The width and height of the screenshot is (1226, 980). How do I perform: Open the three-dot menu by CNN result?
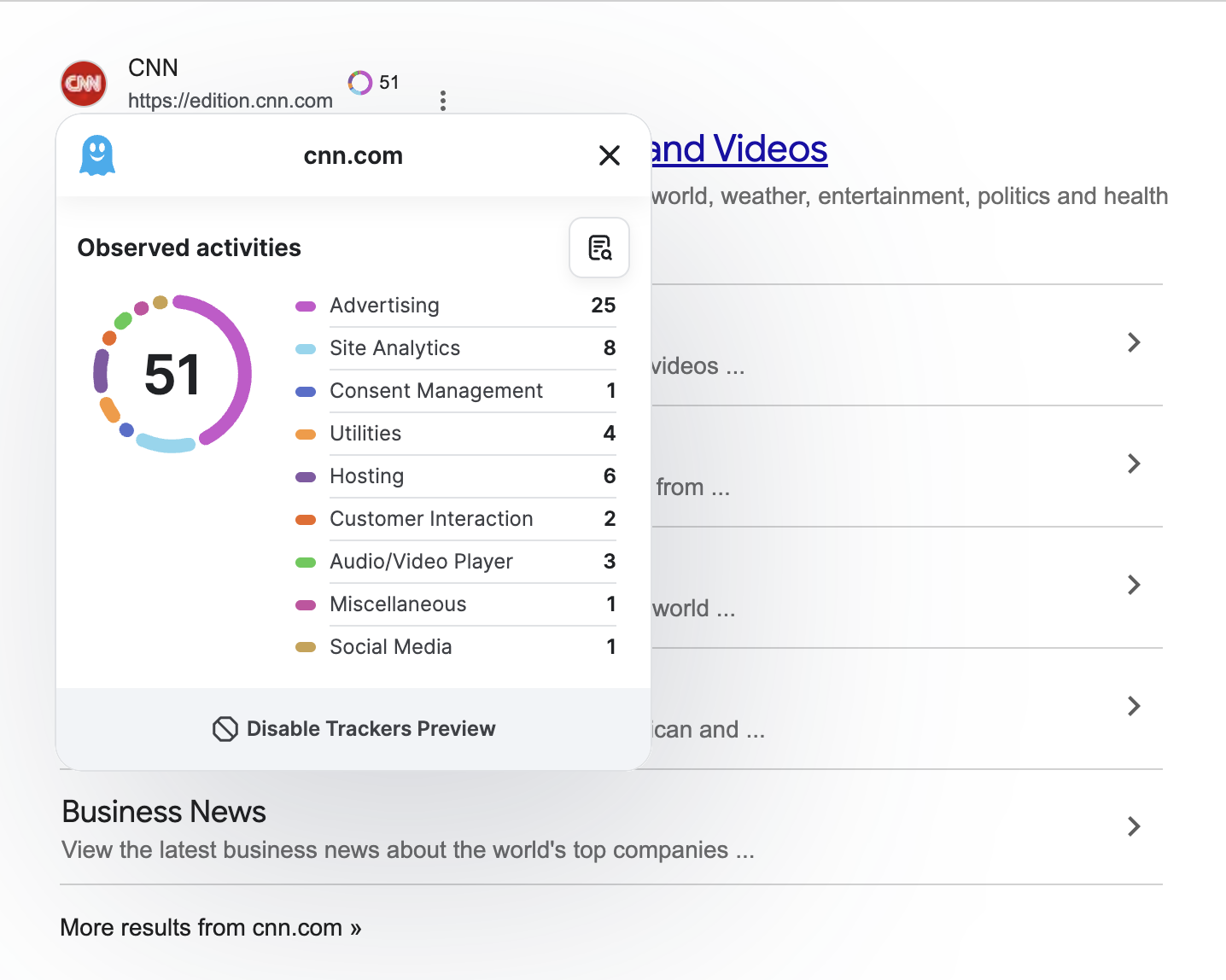442,101
